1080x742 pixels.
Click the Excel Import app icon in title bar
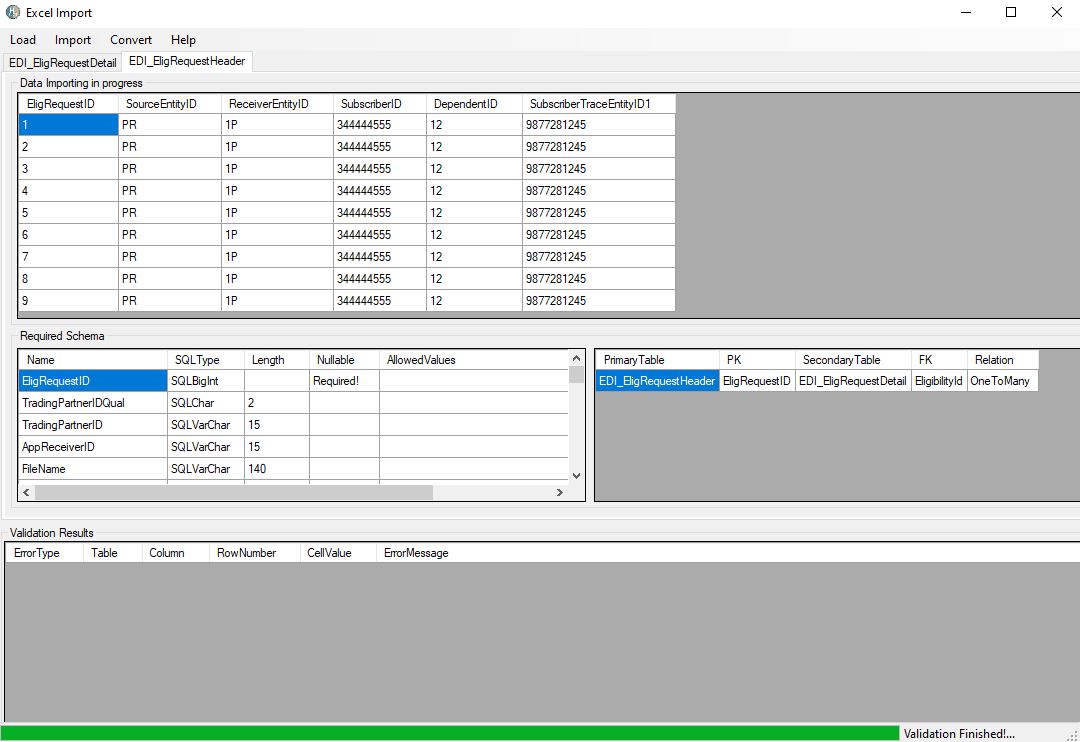[13, 12]
